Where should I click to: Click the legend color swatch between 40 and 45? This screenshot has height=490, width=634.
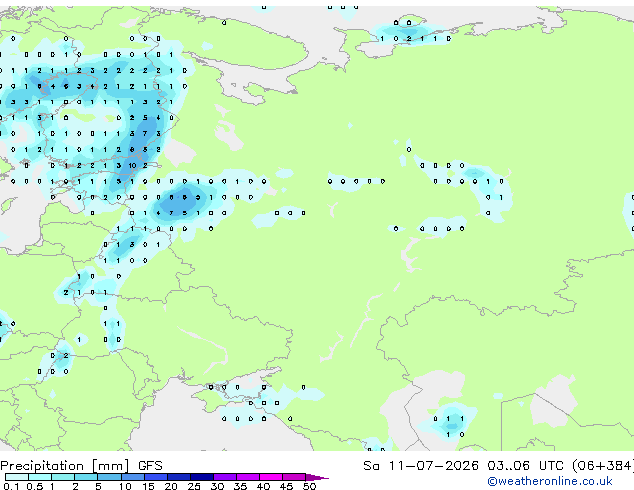271,477
